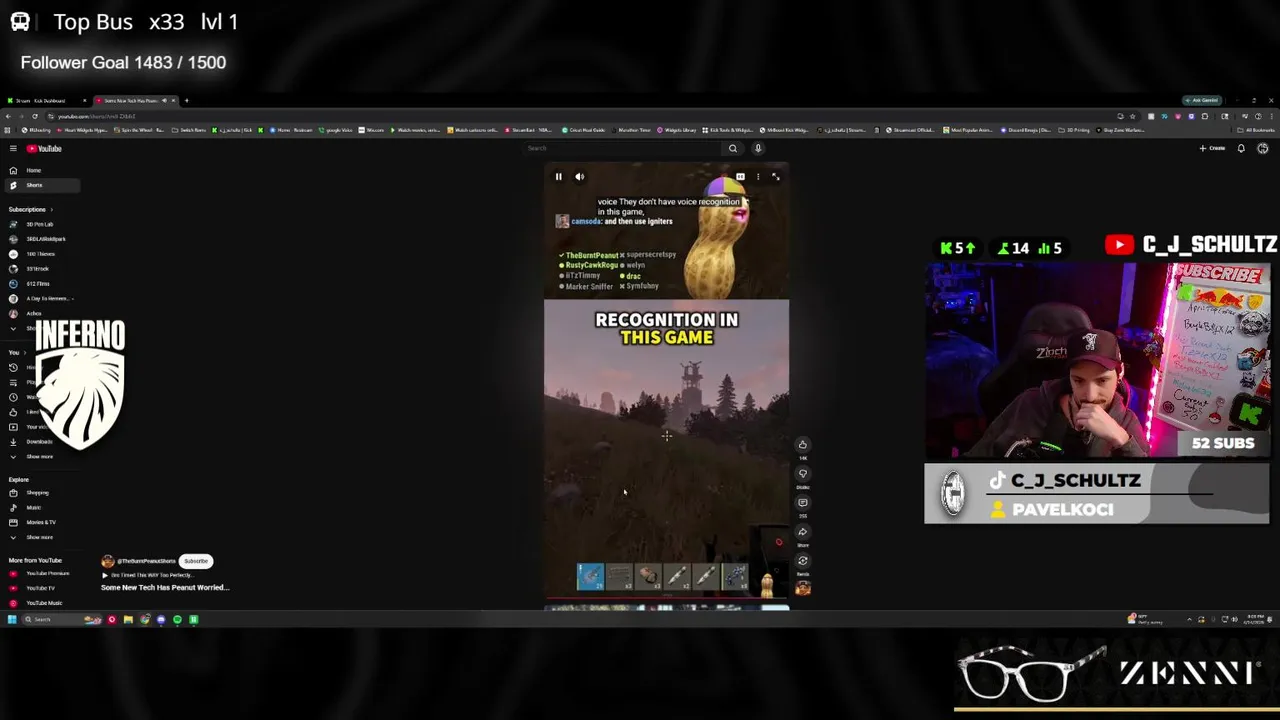Subscribe to TheBurntPeanutShorts channel

196,561
